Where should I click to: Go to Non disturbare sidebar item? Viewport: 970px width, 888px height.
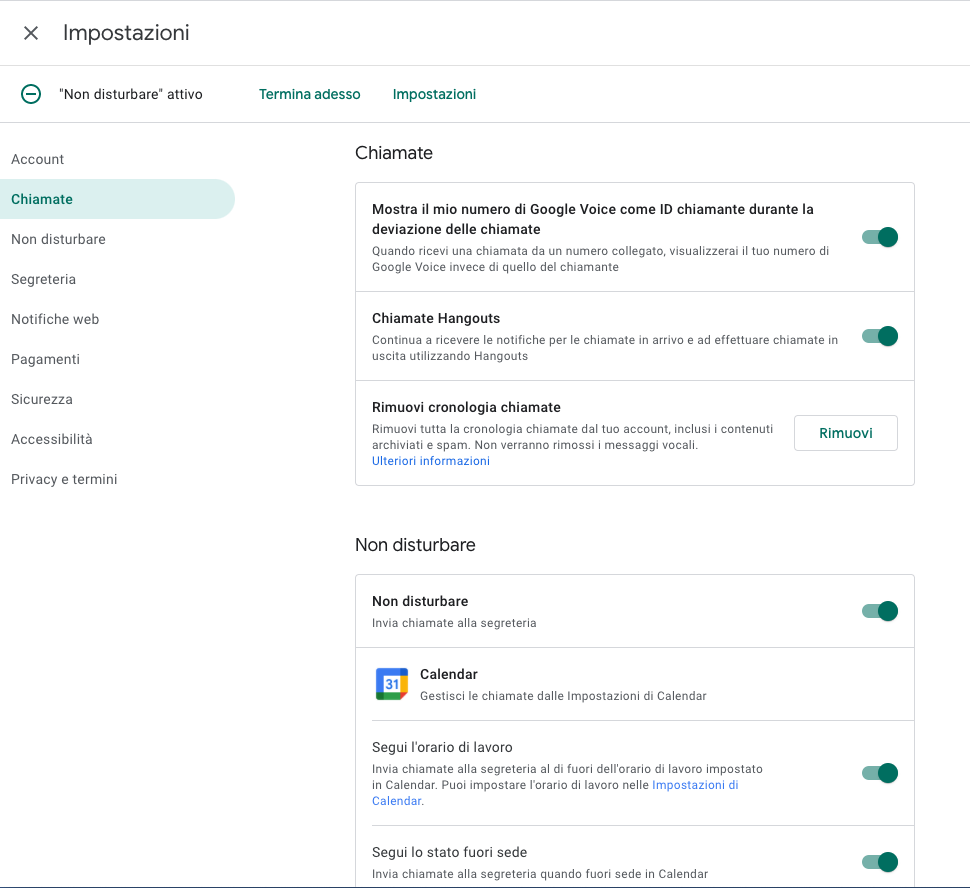(x=58, y=239)
